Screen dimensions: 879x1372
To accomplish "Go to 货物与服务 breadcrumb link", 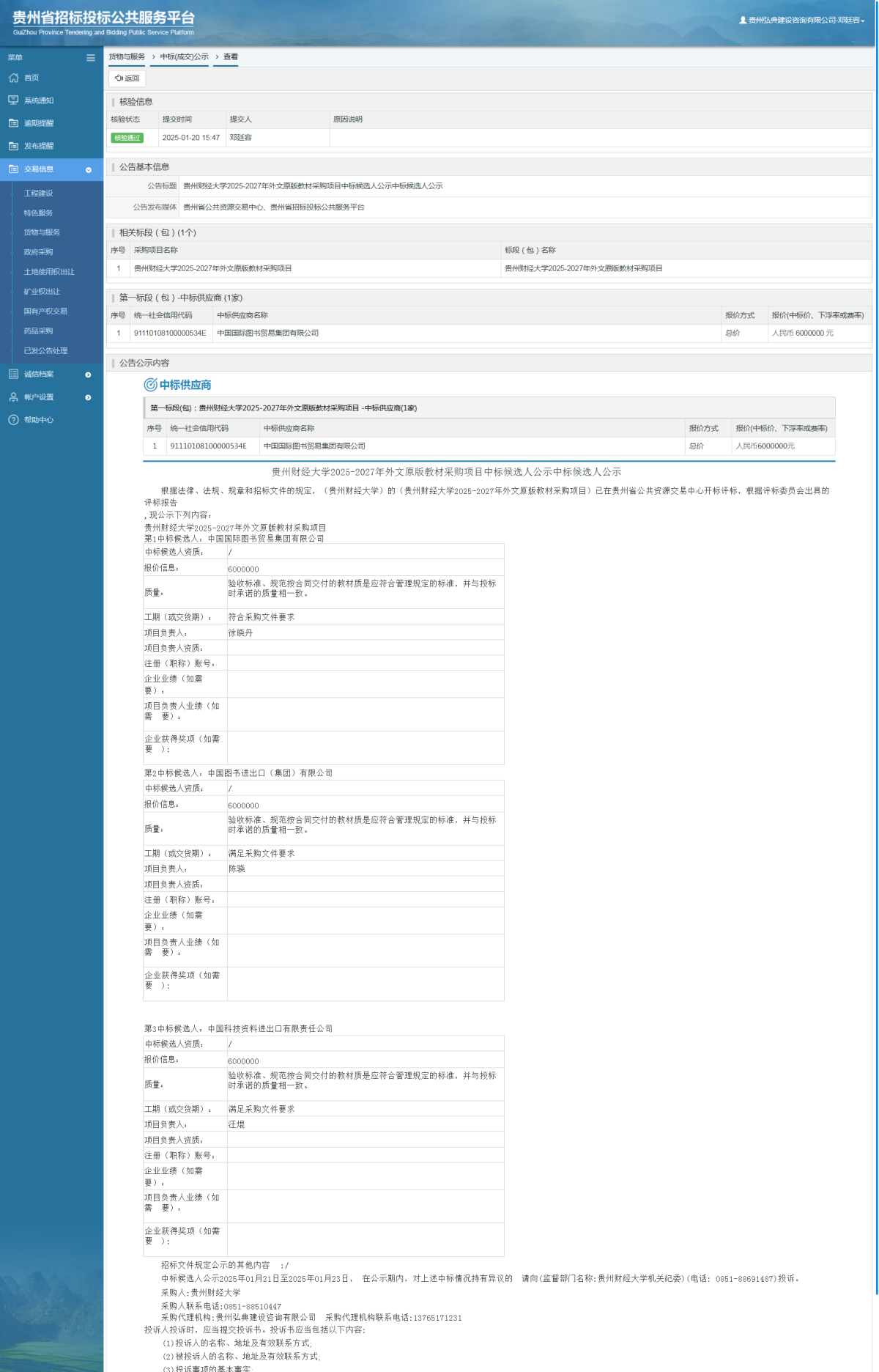I will [x=127, y=57].
